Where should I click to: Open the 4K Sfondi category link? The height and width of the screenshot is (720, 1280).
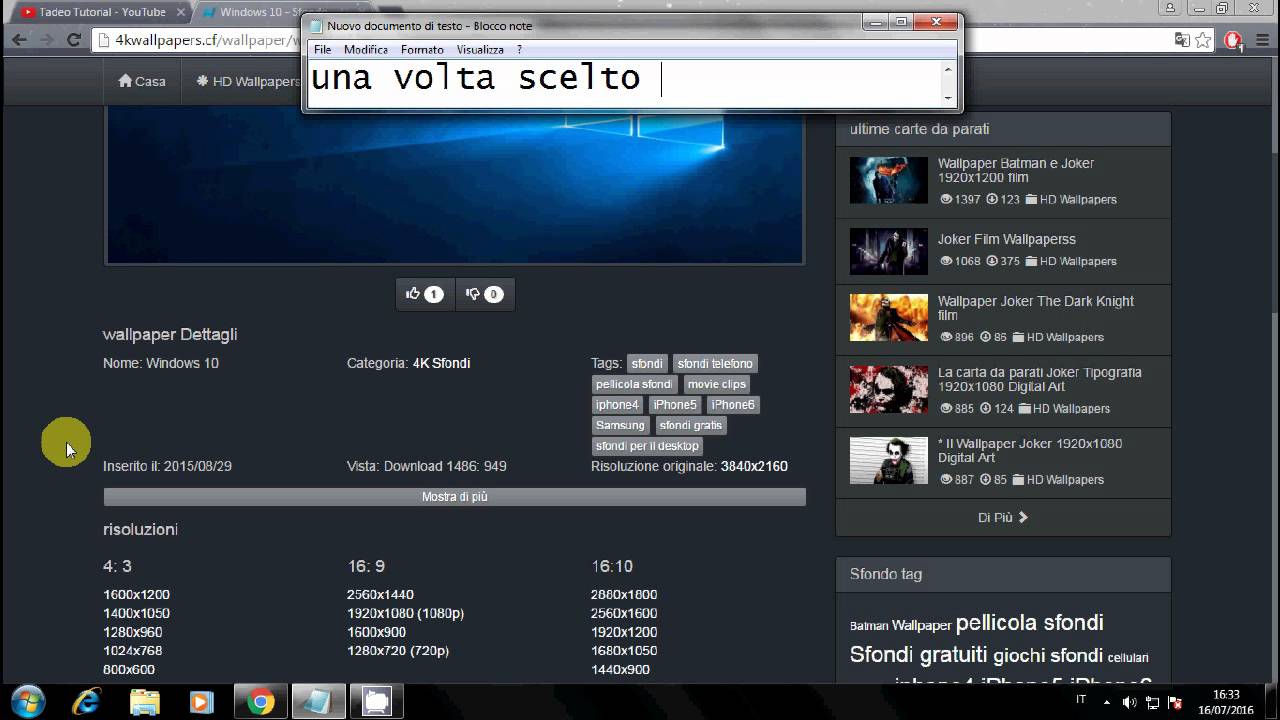[441, 363]
